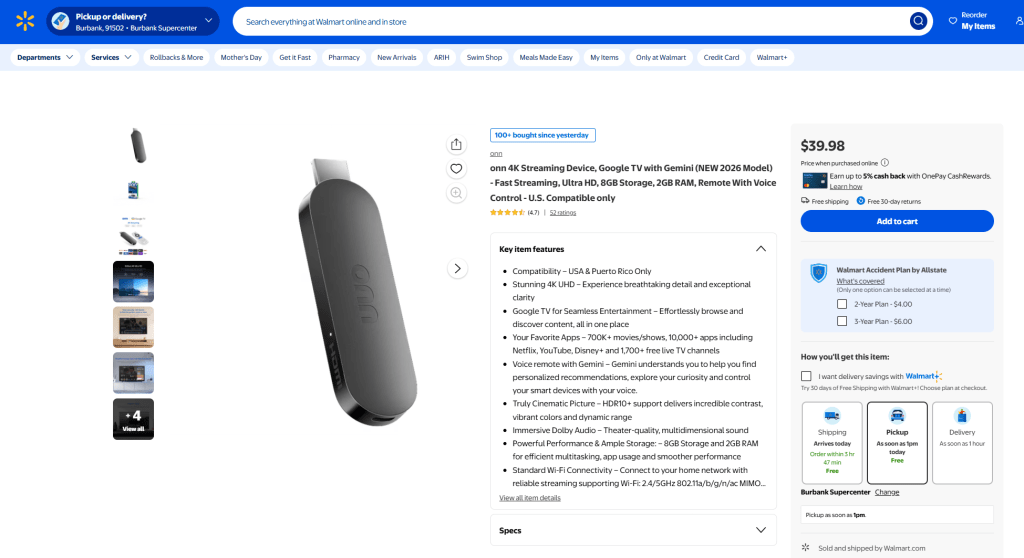The height and width of the screenshot is (558, 1024).
Task: Select the Shipping fulfillment option
Action: point(832,443)
